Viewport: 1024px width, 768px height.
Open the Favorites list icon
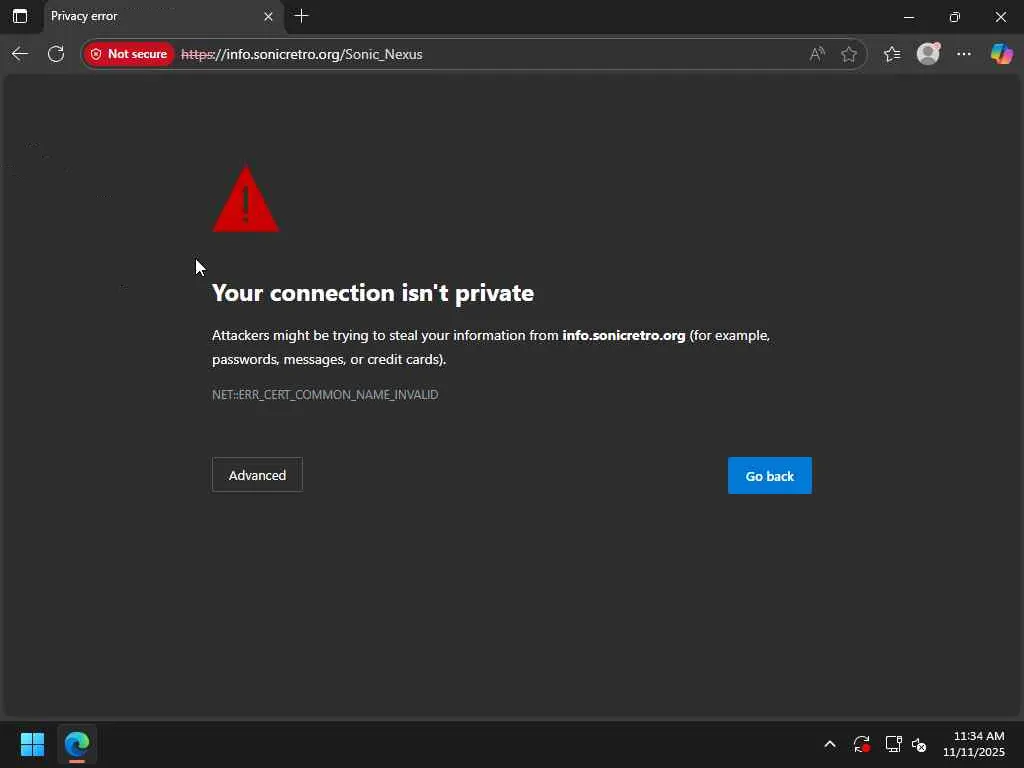point(892,54)
